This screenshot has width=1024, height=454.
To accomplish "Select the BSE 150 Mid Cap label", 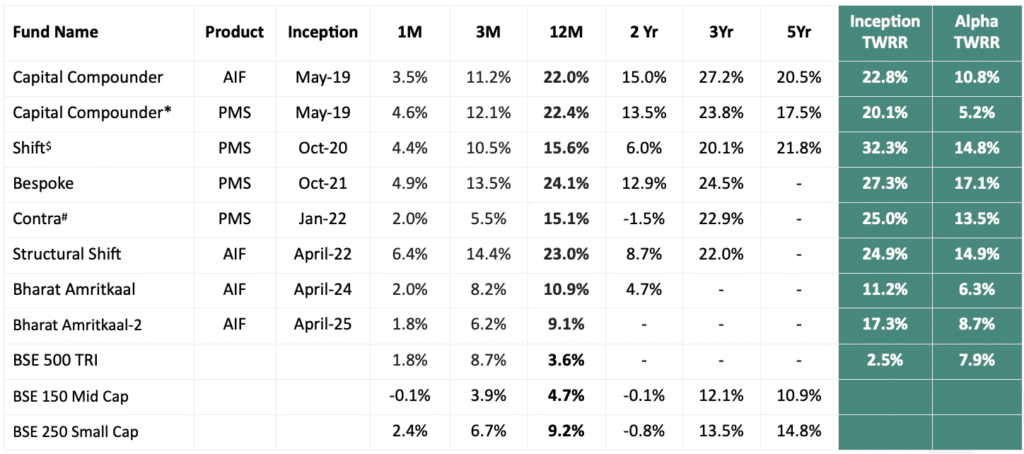I will (71, 395).
